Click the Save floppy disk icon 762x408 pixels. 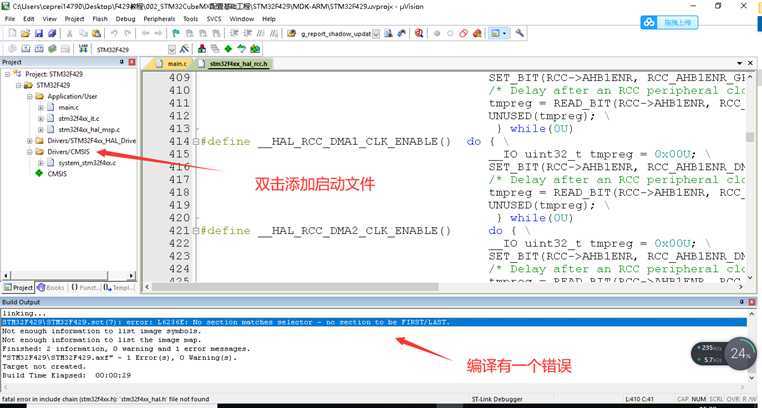(39, 34)
